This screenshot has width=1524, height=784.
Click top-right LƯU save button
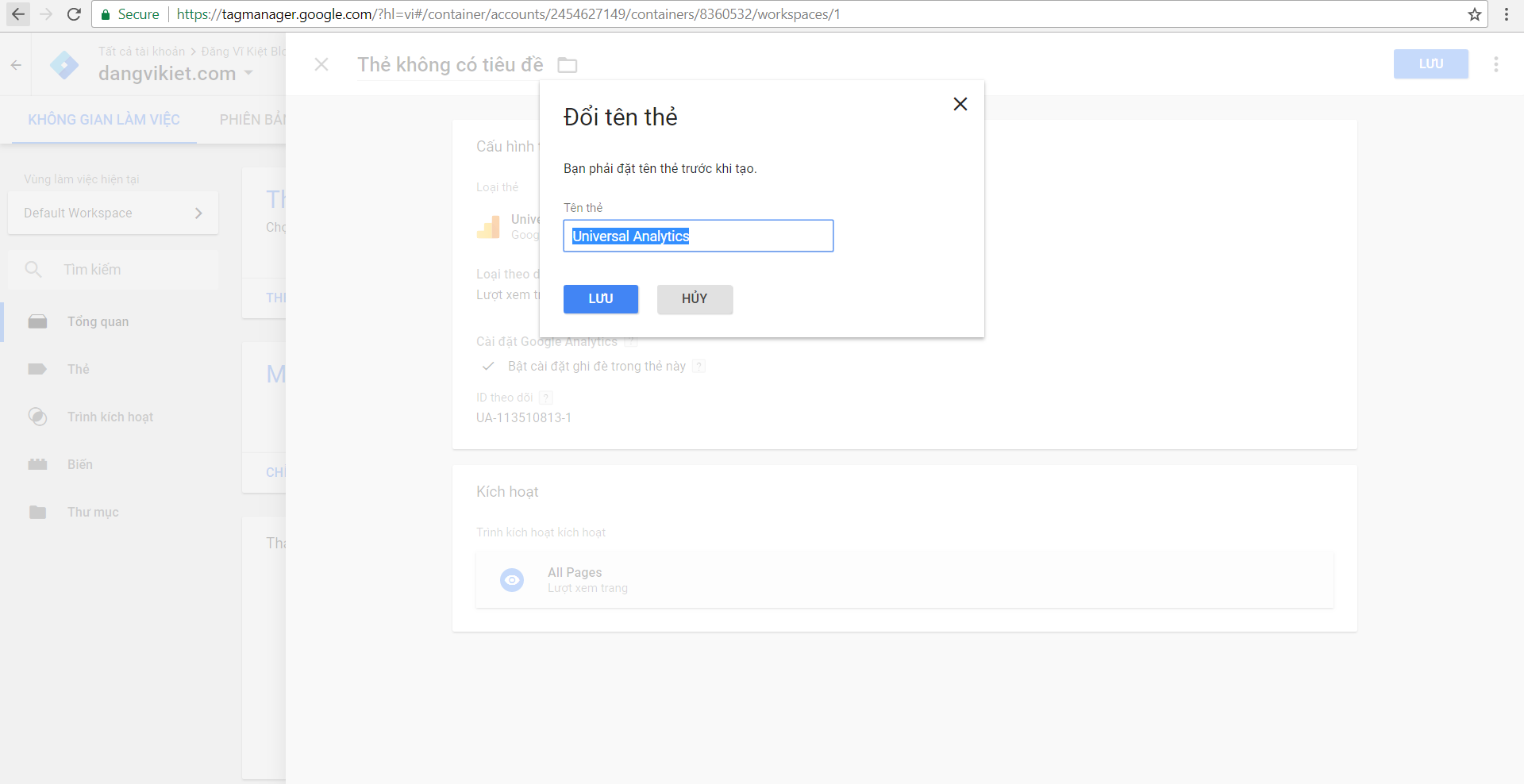coord(1431,64)
